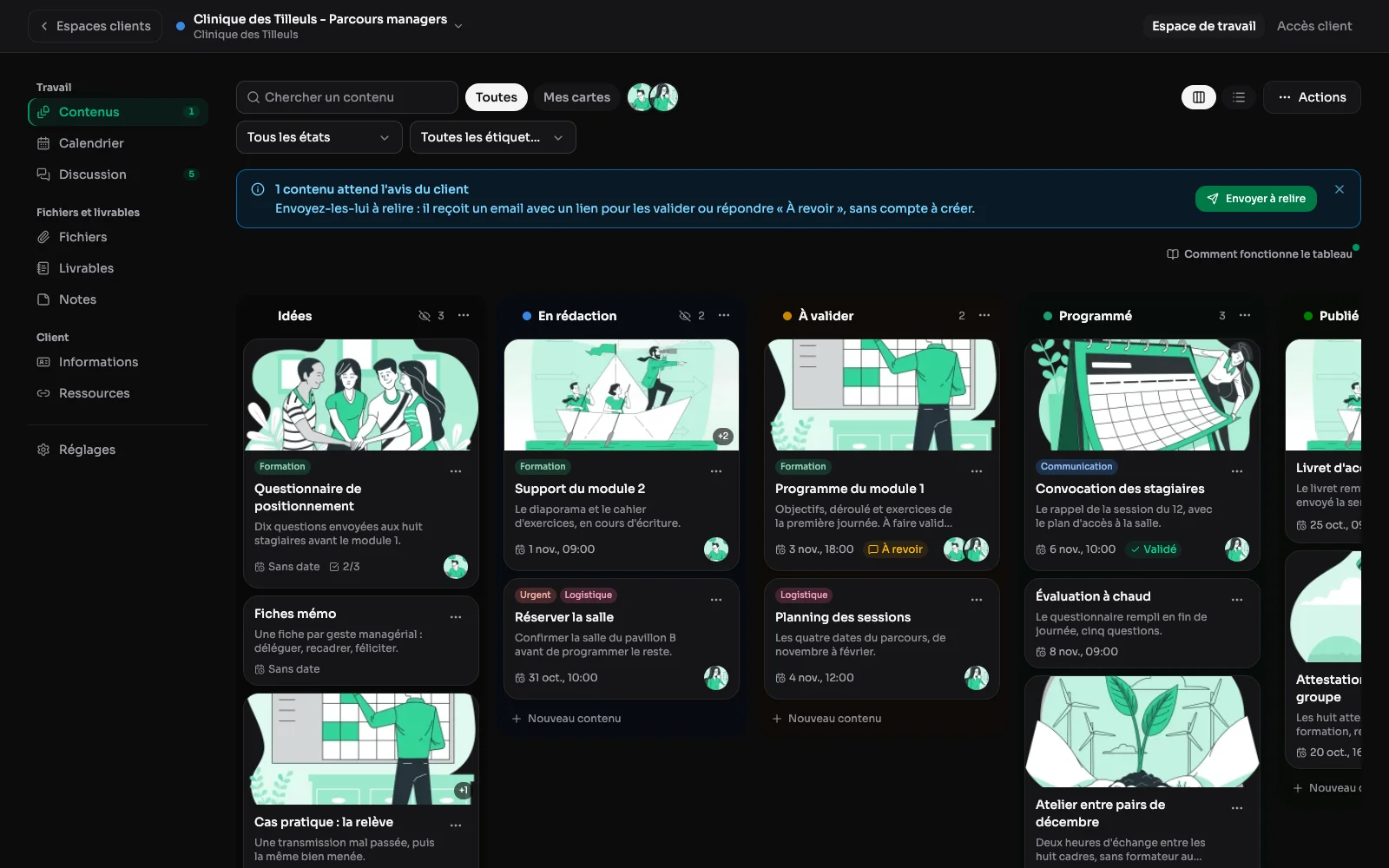Expand the Toutes les étiquettes dropdown

coord(493,137)
